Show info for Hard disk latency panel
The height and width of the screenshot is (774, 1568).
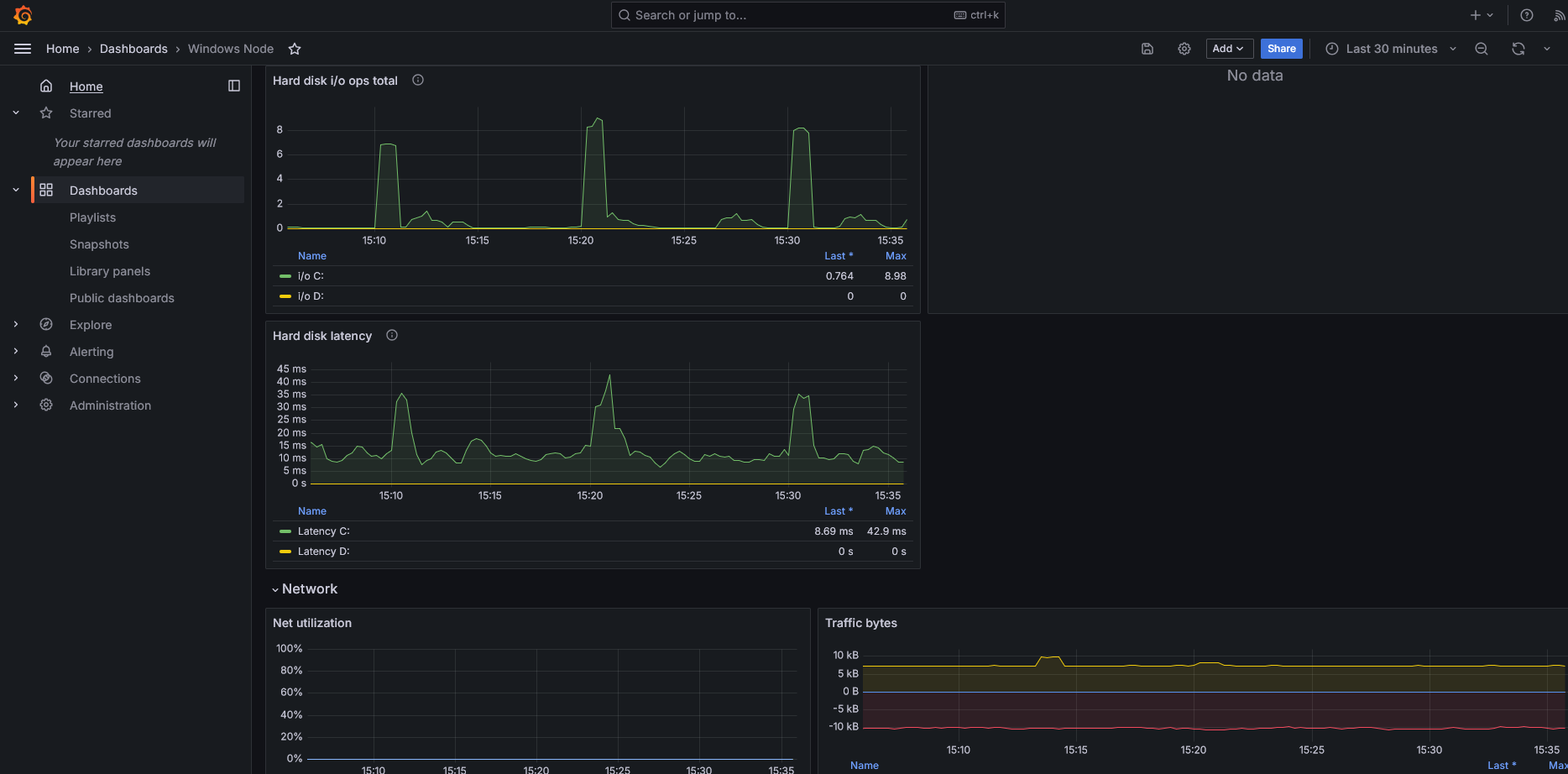[392, 335]
